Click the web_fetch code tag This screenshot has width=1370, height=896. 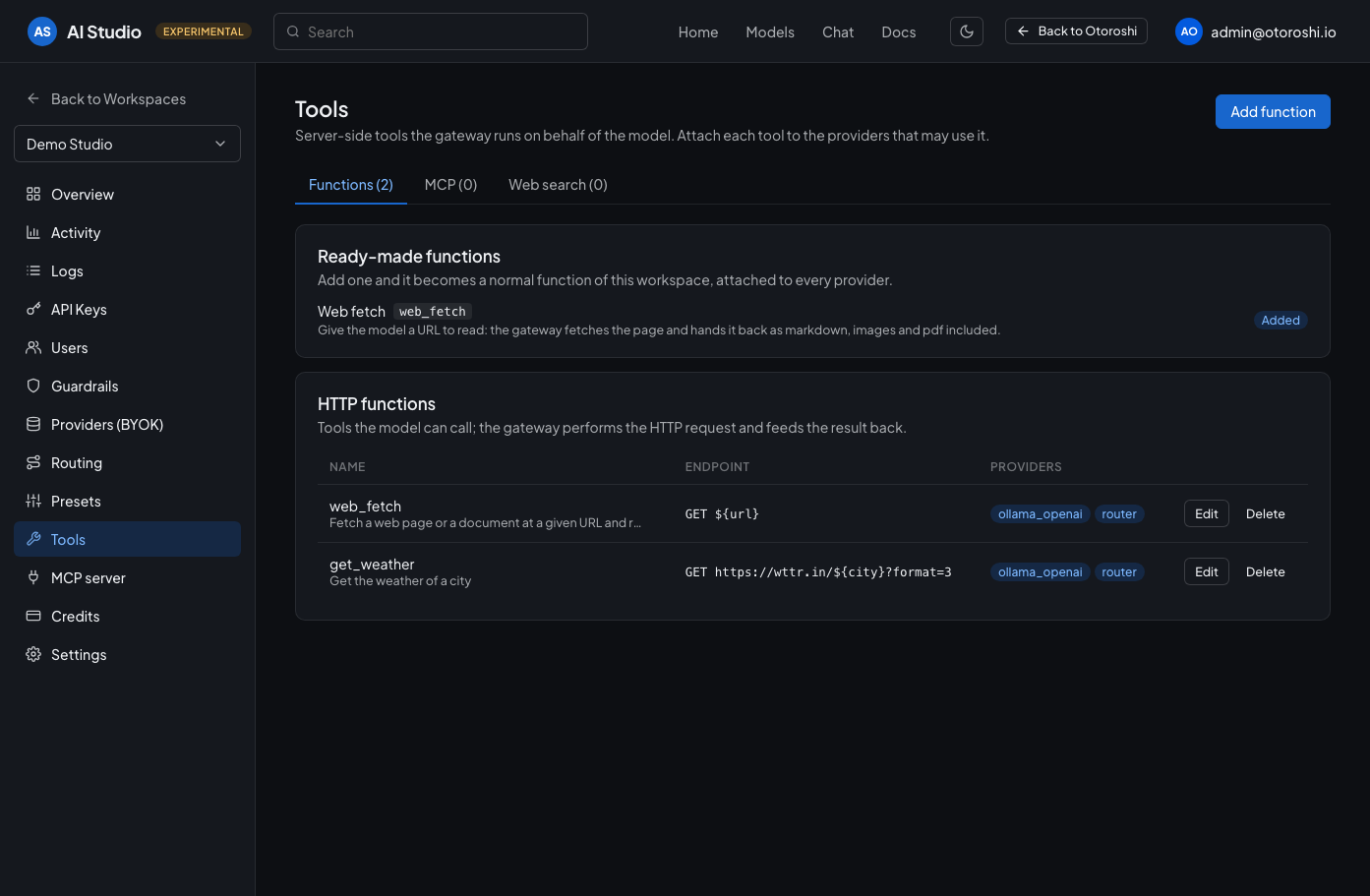pyautogui.click(x=433, y=311)
